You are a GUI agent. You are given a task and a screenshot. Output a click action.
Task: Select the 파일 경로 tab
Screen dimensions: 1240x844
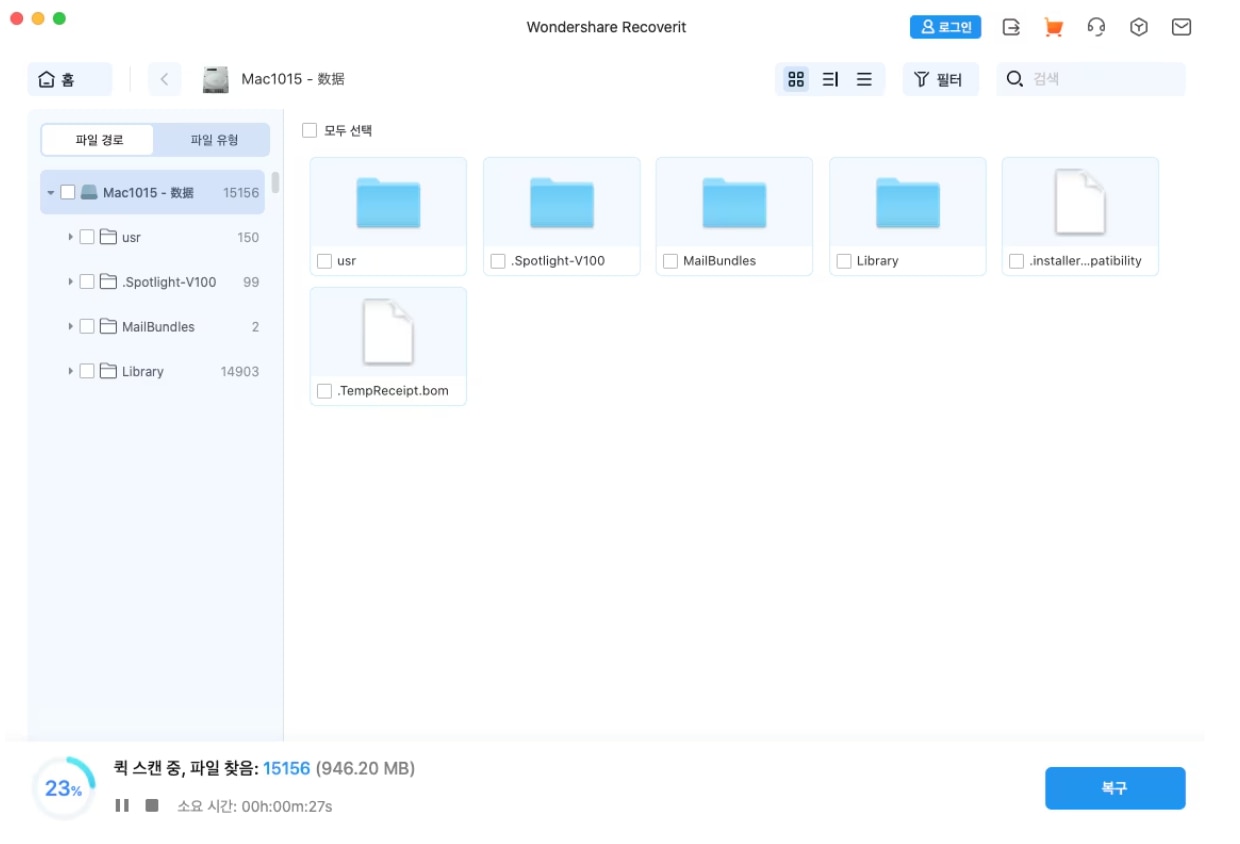pyautogui.click(x=99, y=140)
